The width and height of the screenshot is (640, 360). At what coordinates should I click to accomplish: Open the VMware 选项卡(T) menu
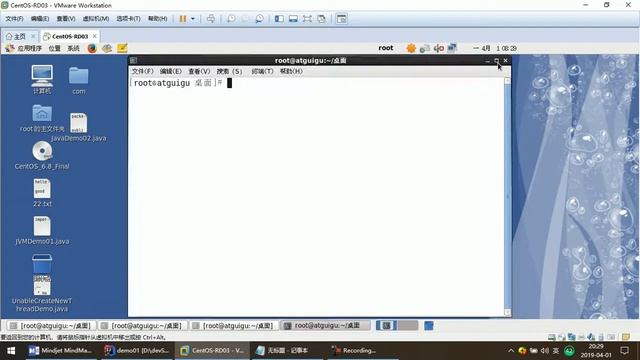[x=128, y=19]
